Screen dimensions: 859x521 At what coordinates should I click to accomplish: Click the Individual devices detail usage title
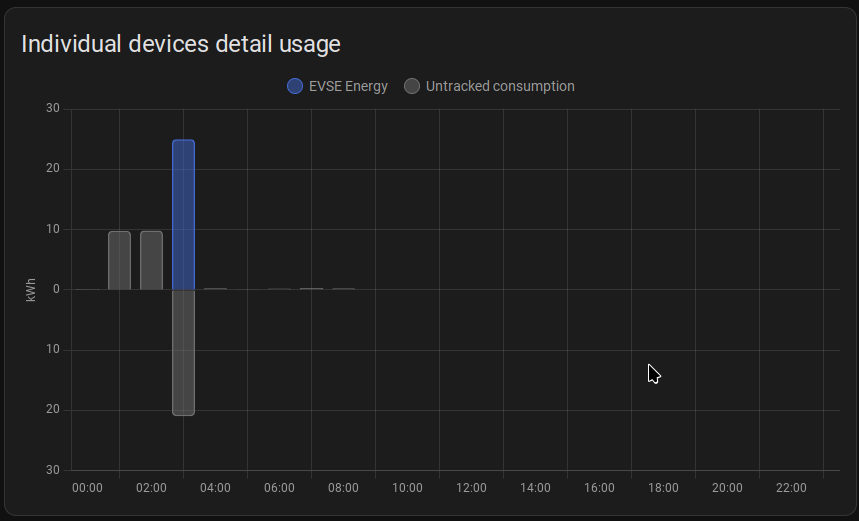(181, 44)
